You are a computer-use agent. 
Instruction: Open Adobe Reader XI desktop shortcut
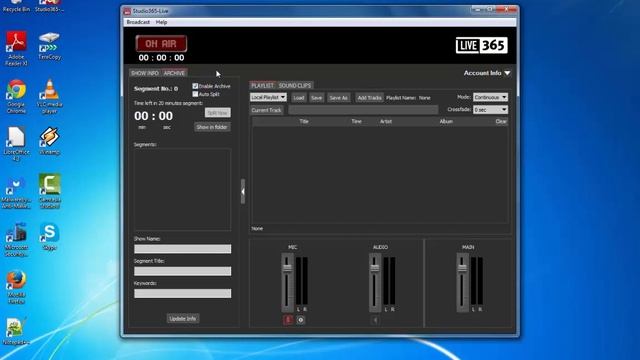tap(16, 48)
